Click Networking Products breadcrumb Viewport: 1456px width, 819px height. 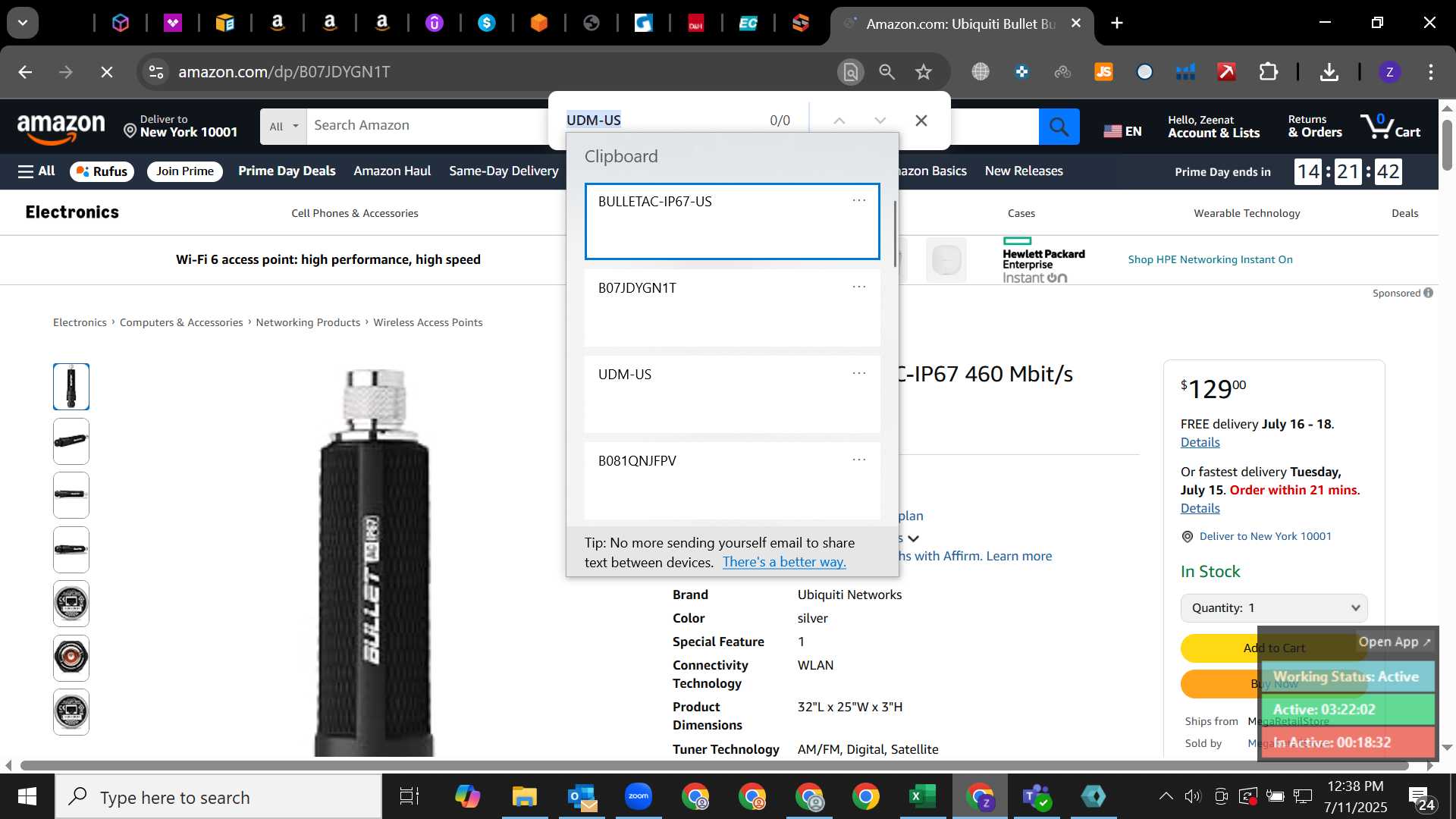[308, 322]
